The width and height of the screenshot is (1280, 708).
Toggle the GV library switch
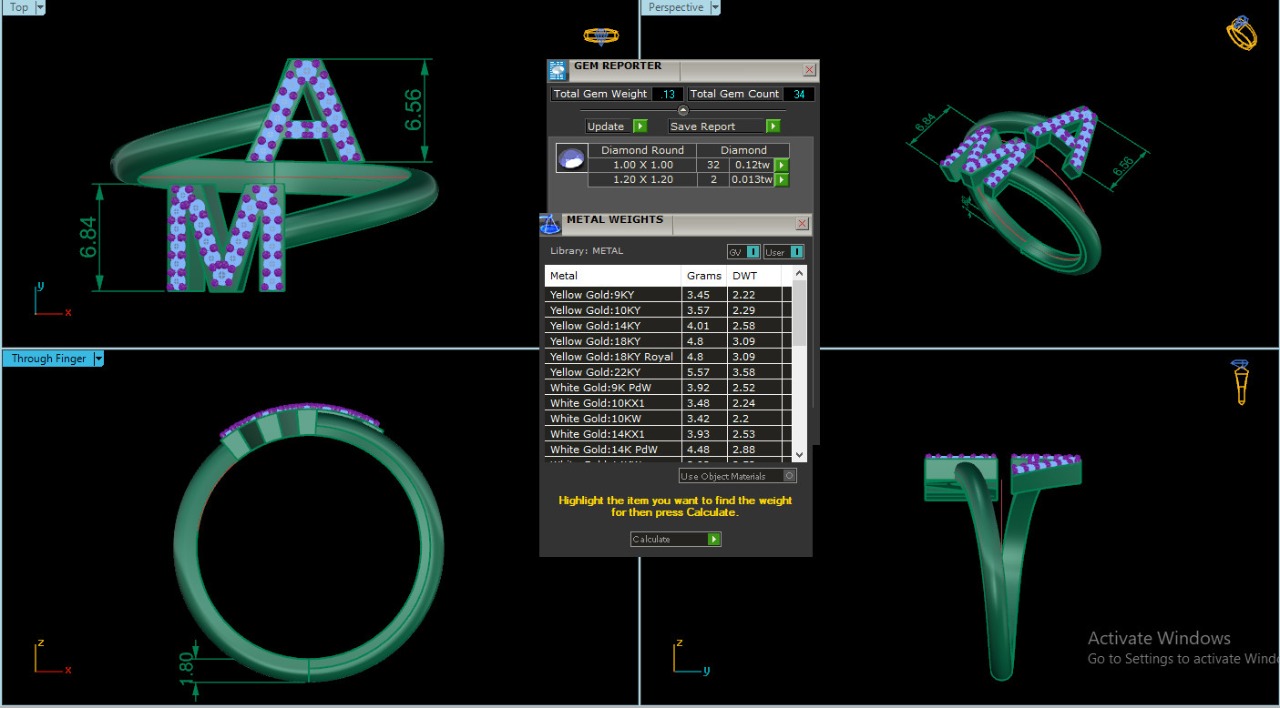(753, 252)
